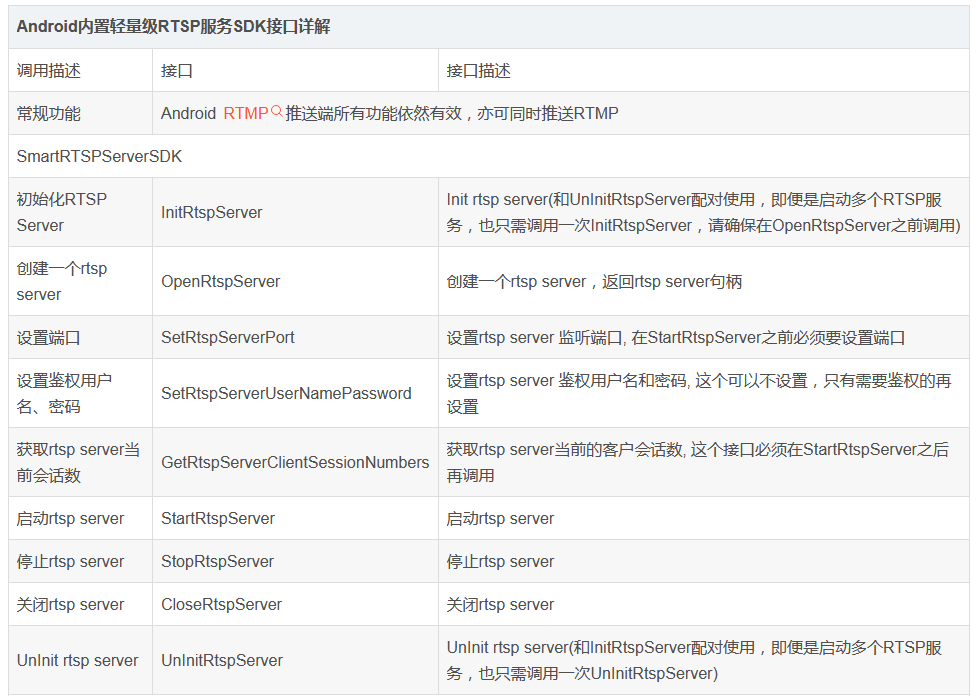The height and width of the screenshot is (696, 977).
Task: Click the '获取rtsp server当前会话数' cell
Action: (80, 462)
